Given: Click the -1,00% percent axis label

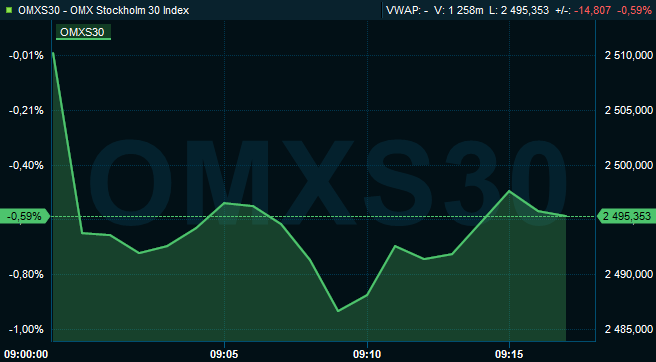Looking at the screenshot, I should (x=26, y=329).
